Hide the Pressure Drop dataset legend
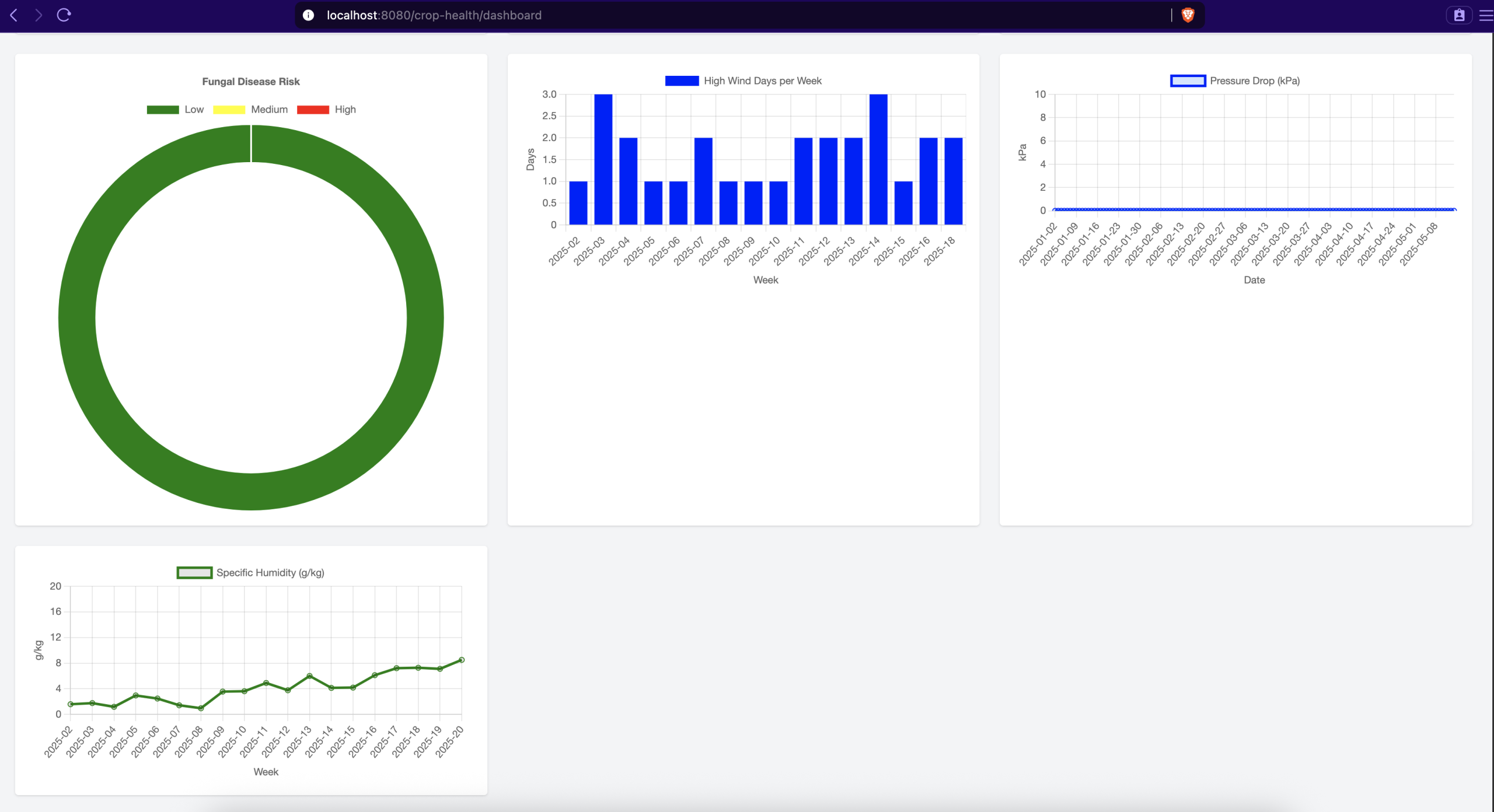 point(1254,81)
